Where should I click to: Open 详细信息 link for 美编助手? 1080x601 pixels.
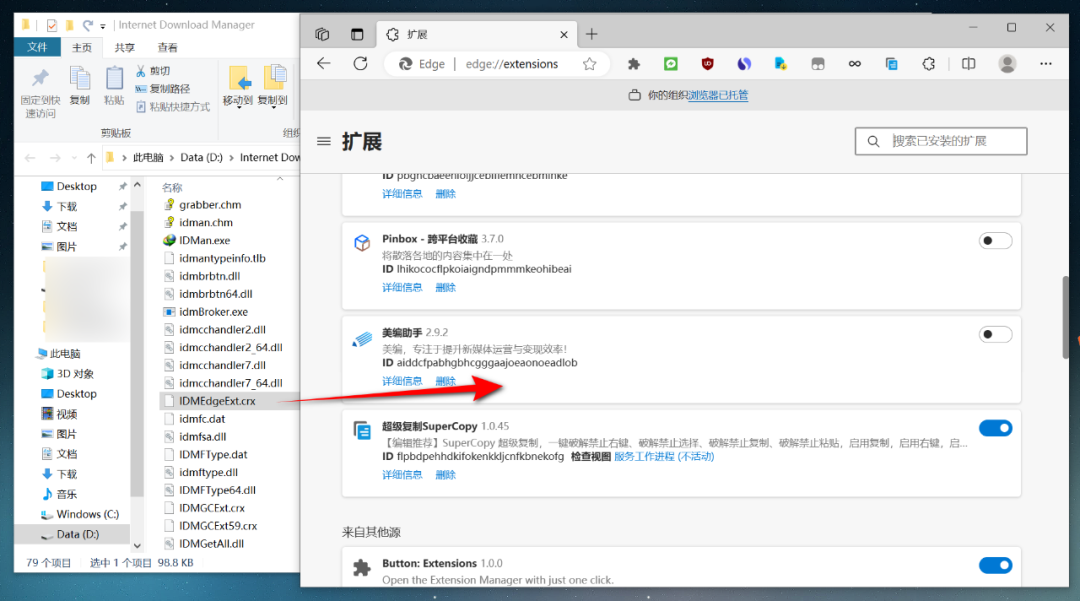pyautogui.click(x=402, y=381)
